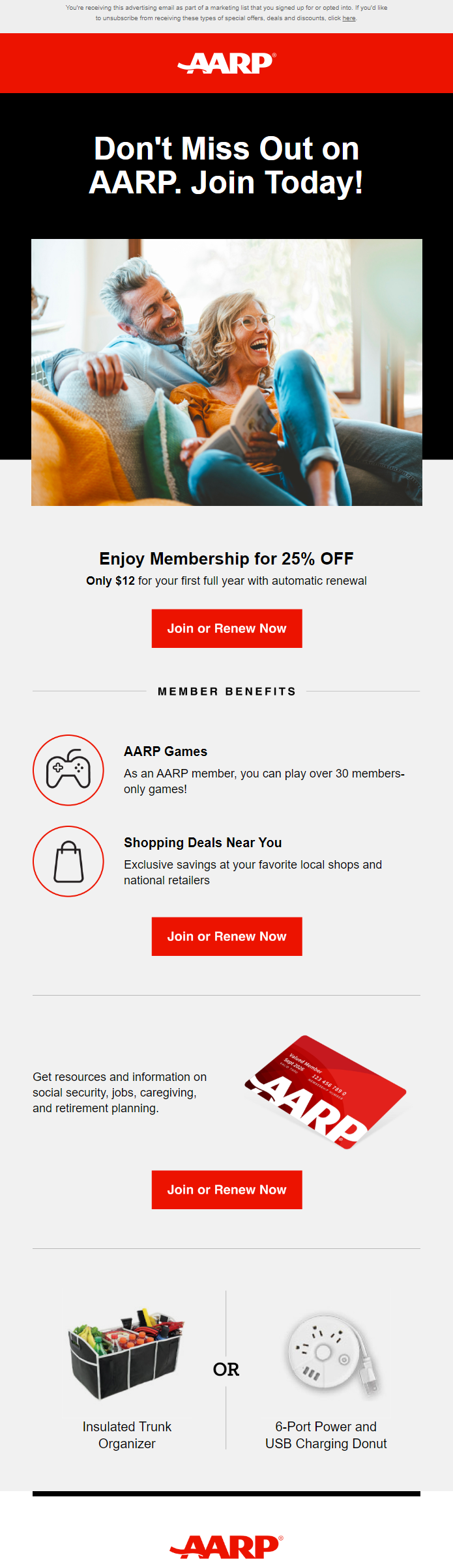Click the game controller icon
This screenshot has height=1568, width=453.
[x=68, y=770]
